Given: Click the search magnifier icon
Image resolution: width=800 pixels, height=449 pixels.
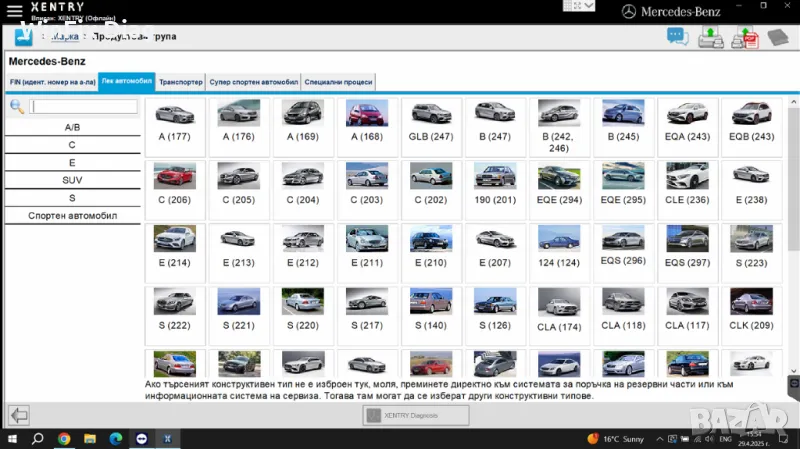Looking at the screenshot, I should (x=17, y=107).
